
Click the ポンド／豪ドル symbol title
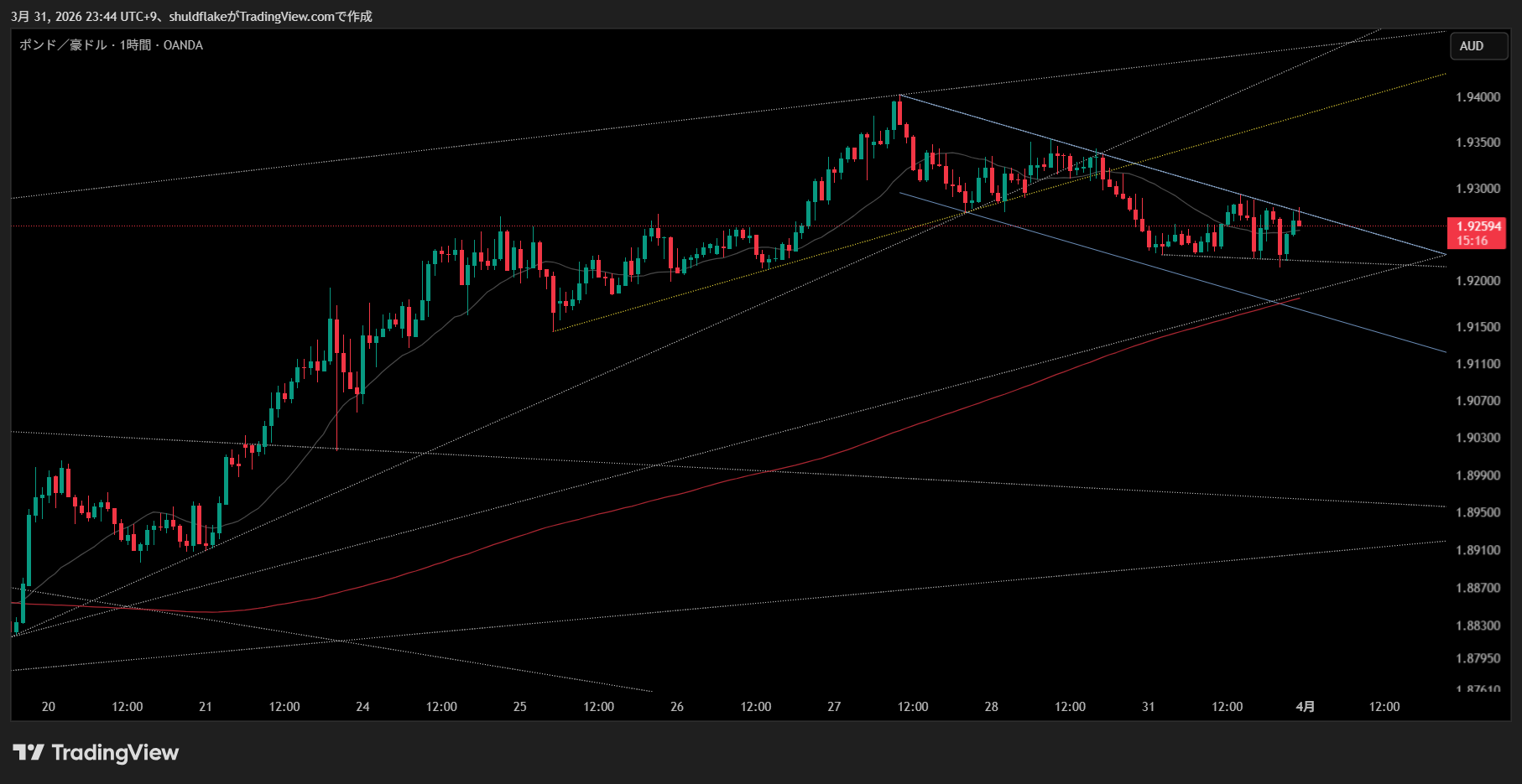coord(63,45)
